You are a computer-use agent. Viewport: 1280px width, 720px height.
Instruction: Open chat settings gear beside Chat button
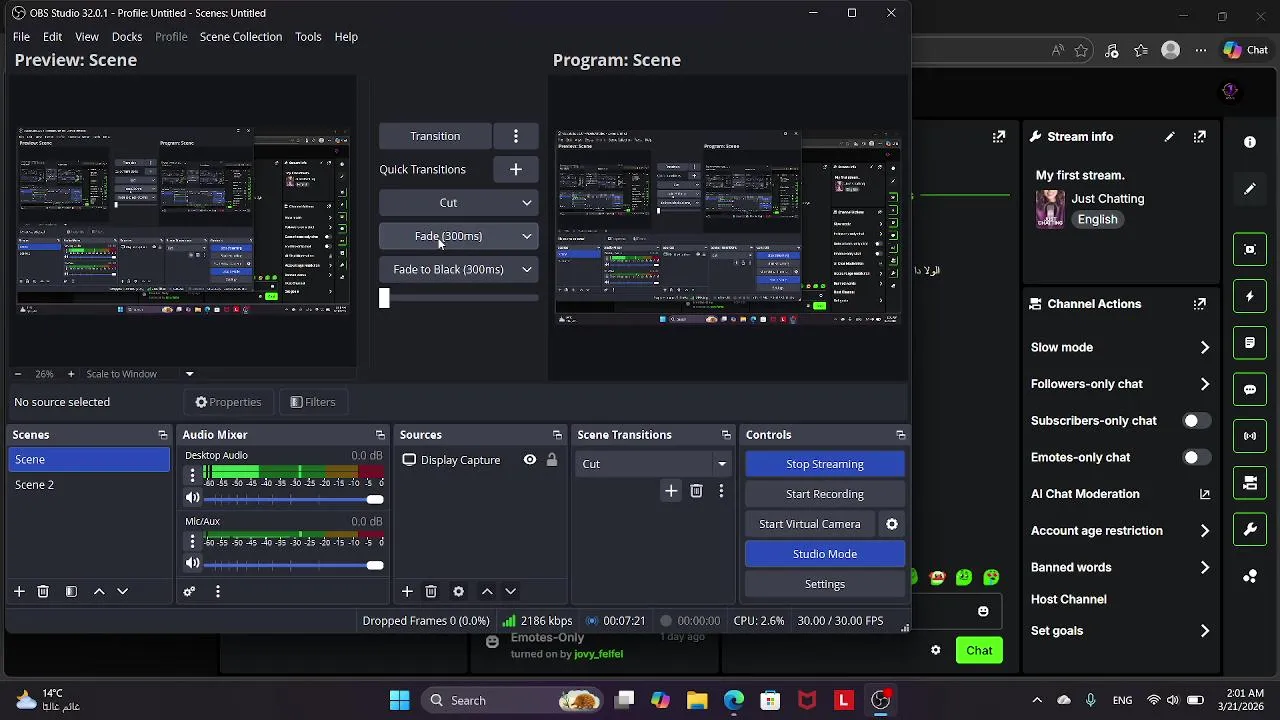tap(936, 650)
